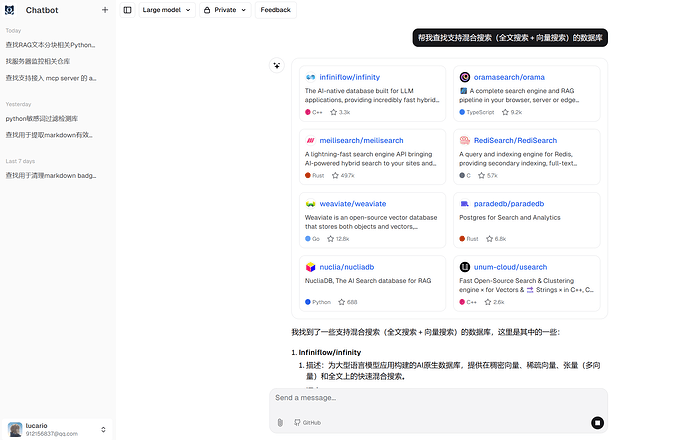Click the Go language label on weaviate card

[x=316, y=239]
